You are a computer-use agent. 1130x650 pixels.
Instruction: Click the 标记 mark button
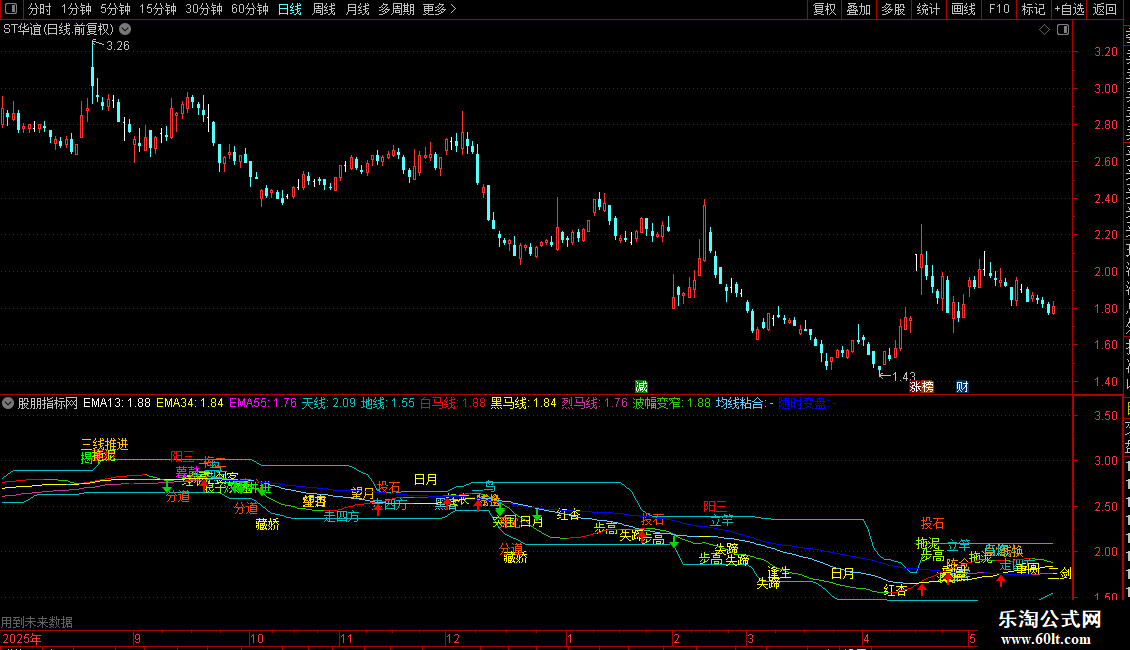[x=1033, y=9]
